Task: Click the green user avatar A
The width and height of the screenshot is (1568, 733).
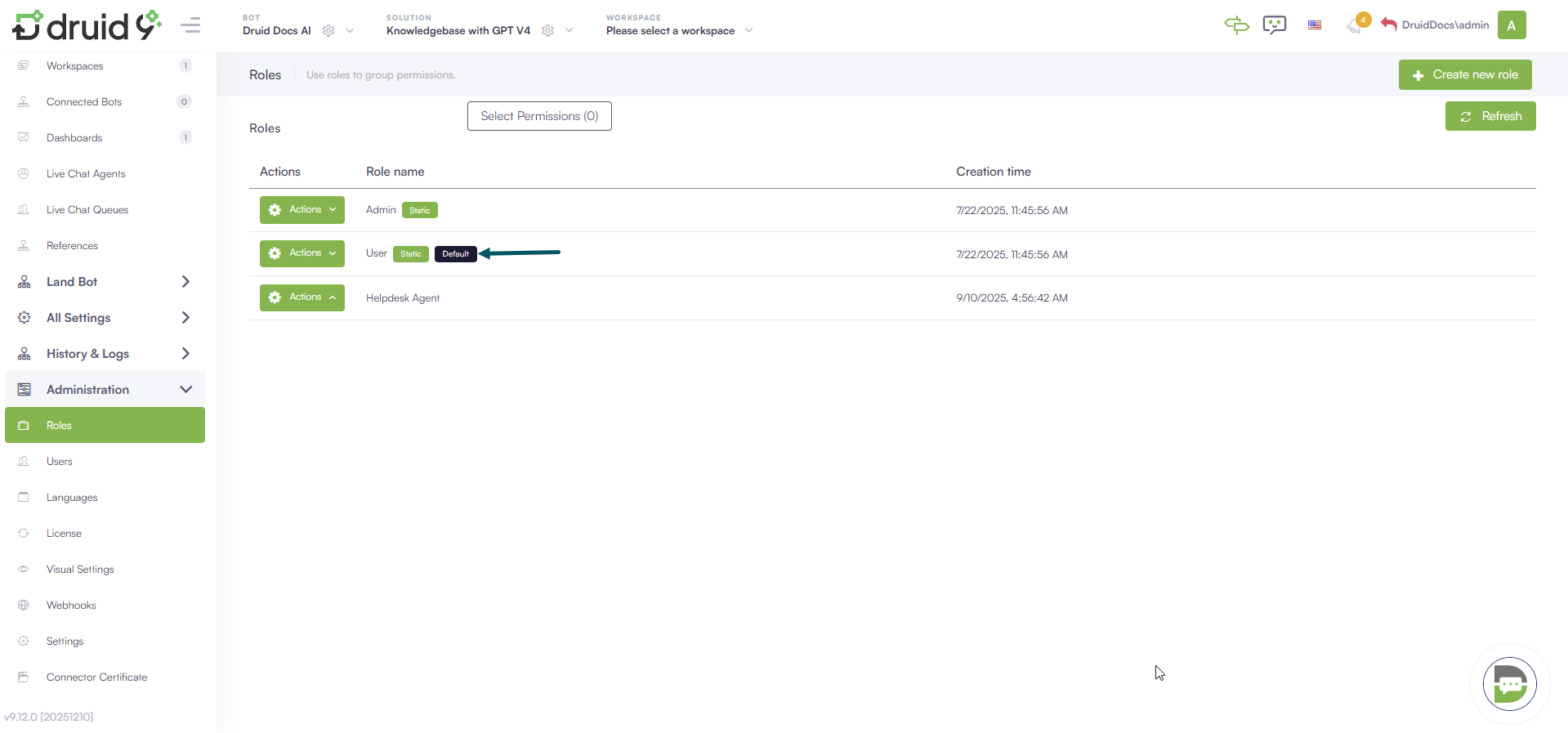Action: click(x=1511, y=25)
